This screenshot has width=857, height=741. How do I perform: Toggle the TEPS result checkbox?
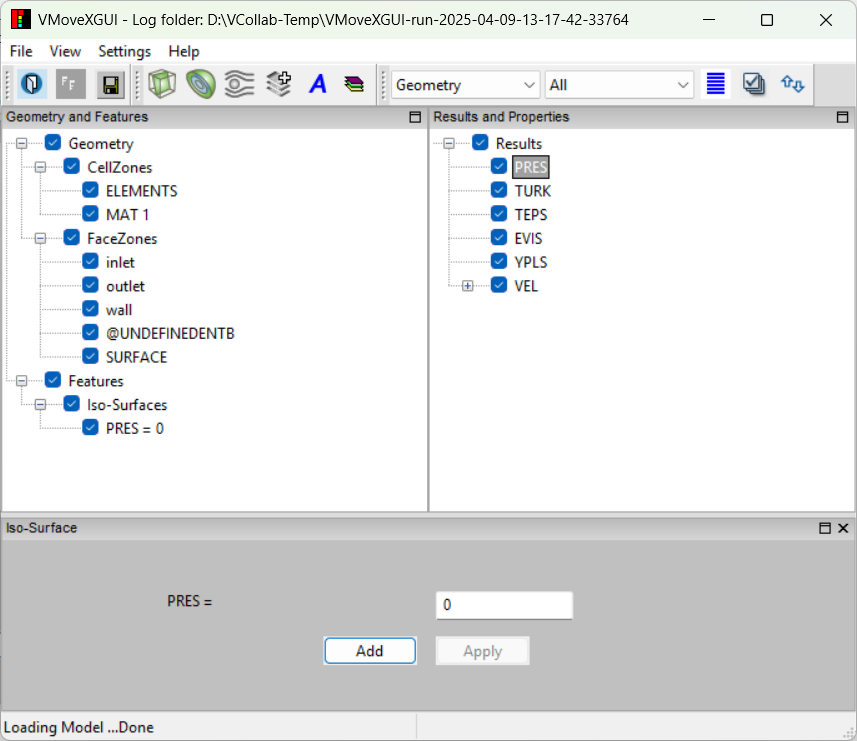498,214
